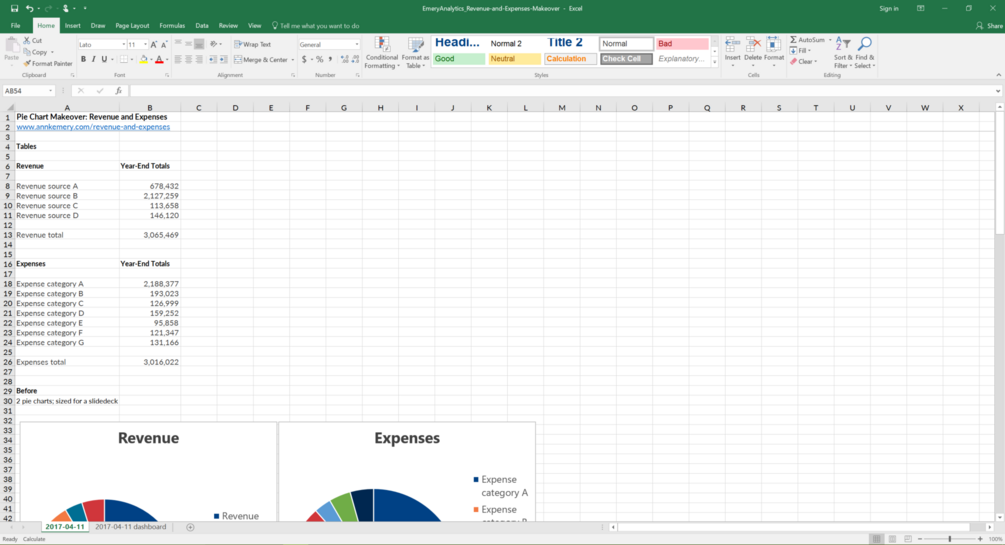This screenshot has width=1005, height=545.
Task: Open the Clear dropdown in Editing group
Action: [x=804, y=62]
